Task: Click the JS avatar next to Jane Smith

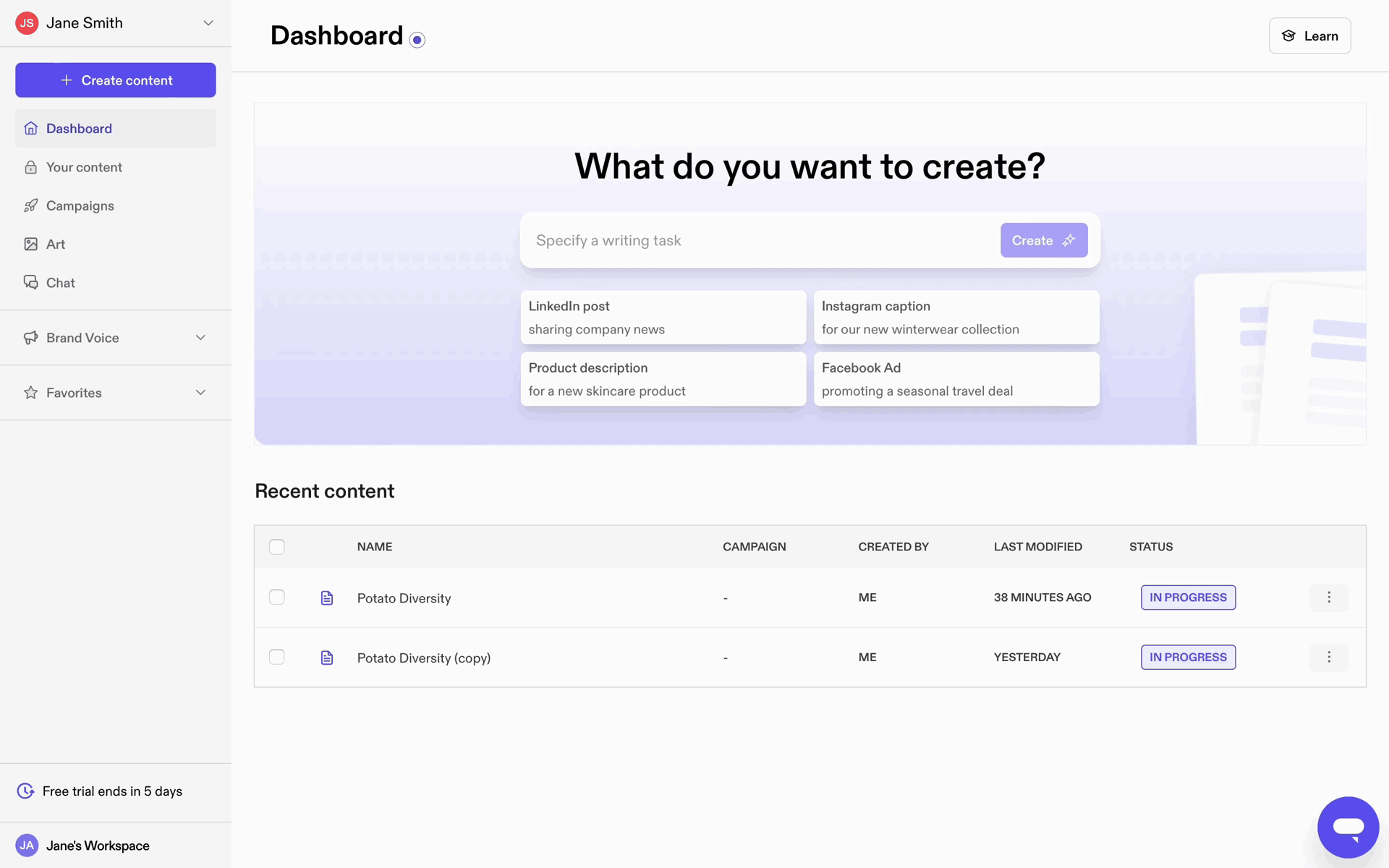Action: tap(27, 23)
